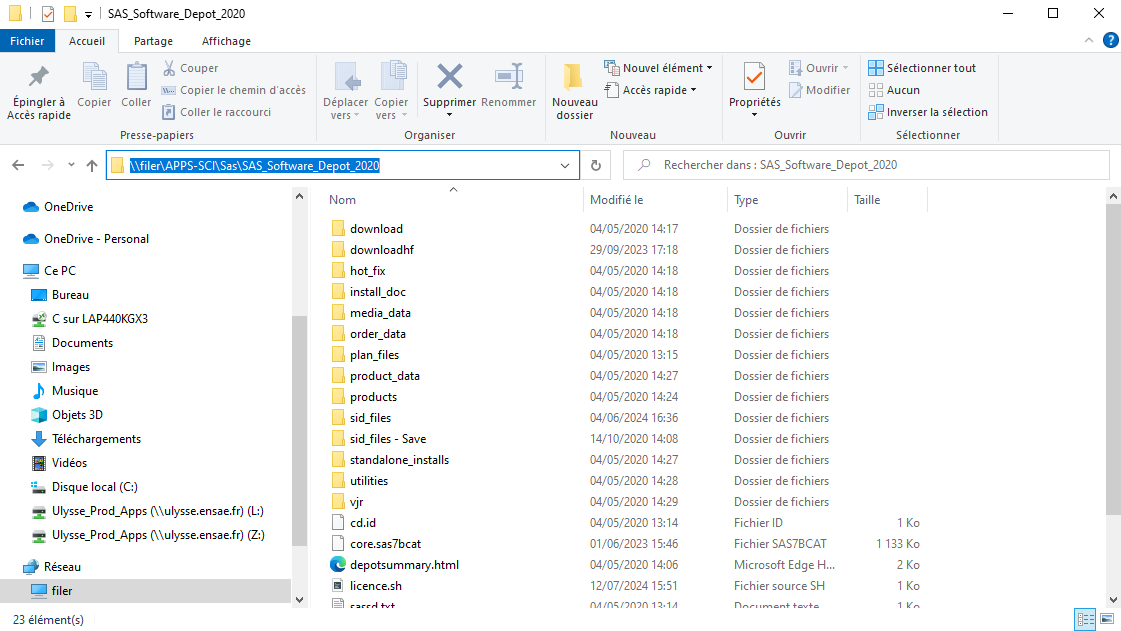The image size is (1121, 631).
Task: Select cd.id file icon
Action: [338, 522]
